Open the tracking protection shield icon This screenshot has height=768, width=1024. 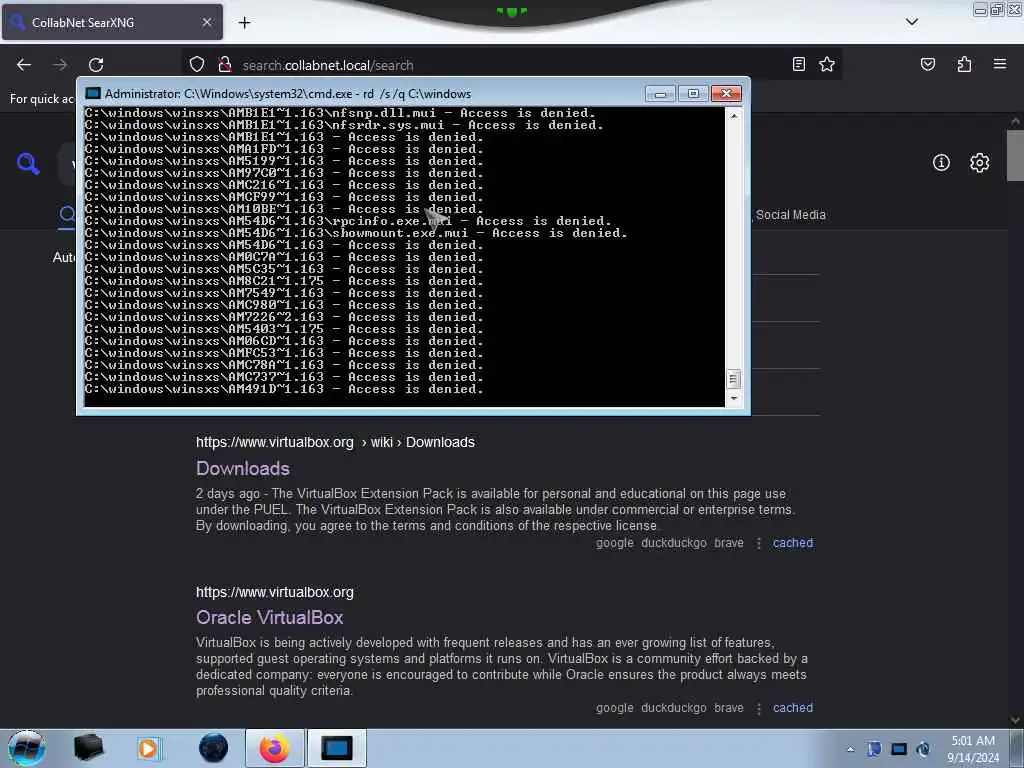[197, 65]
